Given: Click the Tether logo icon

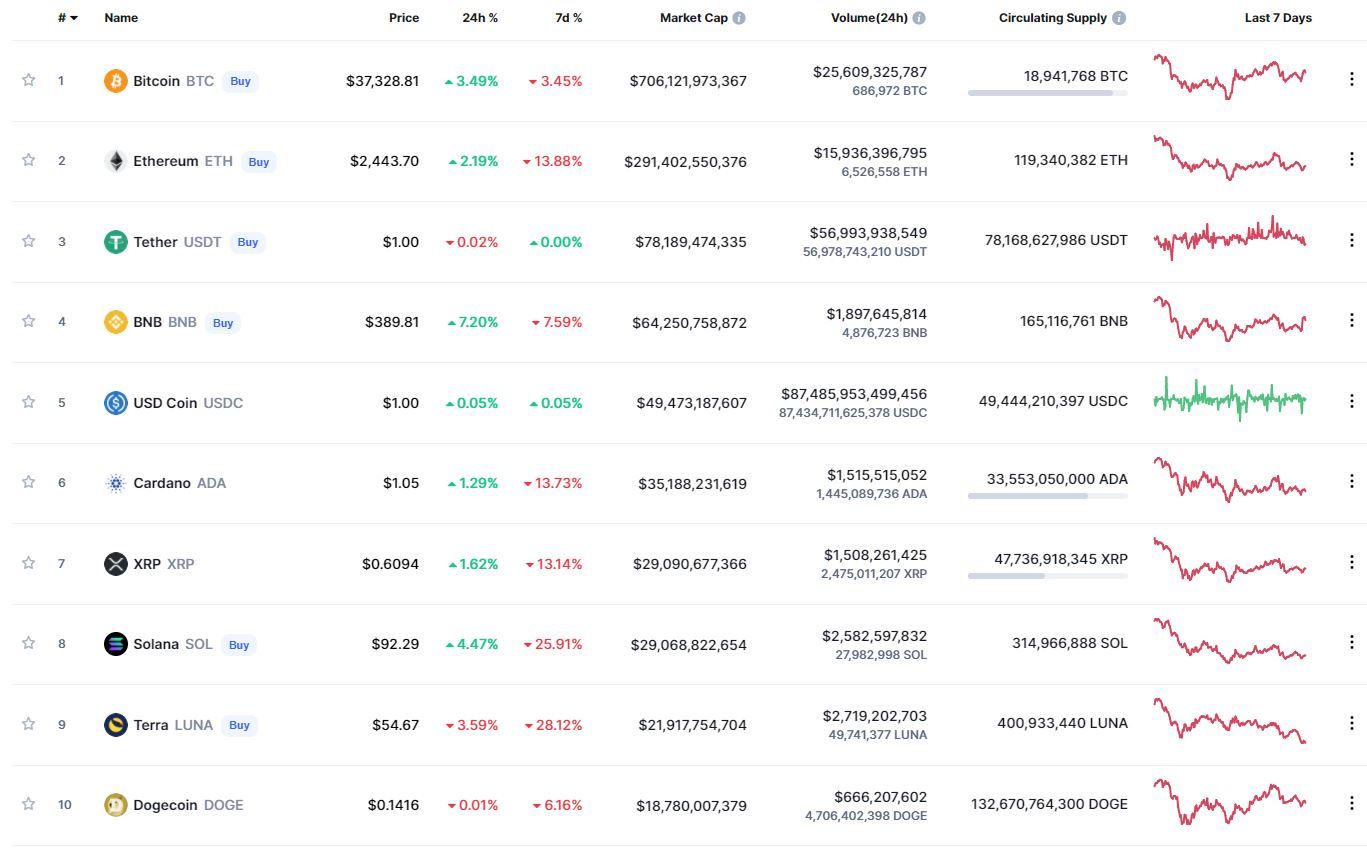Looking at the screenshot, I should pyautogui.click(x=116, y=242).
